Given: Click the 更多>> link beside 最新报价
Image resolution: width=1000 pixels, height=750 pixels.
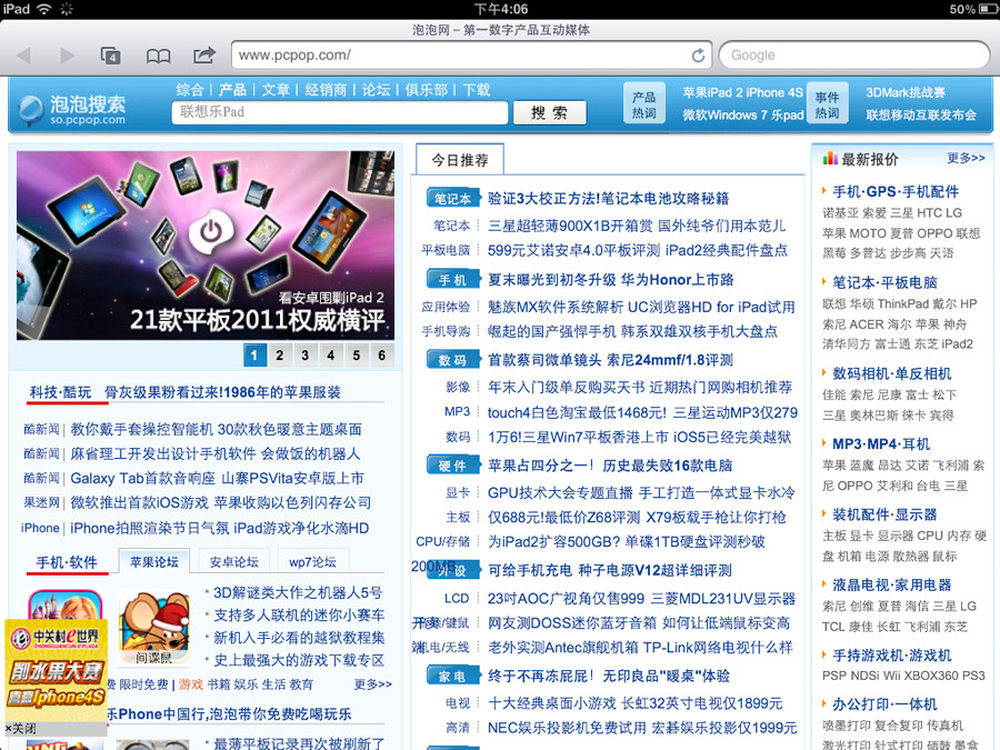Looking at the screenshot, I should (966, 158).
